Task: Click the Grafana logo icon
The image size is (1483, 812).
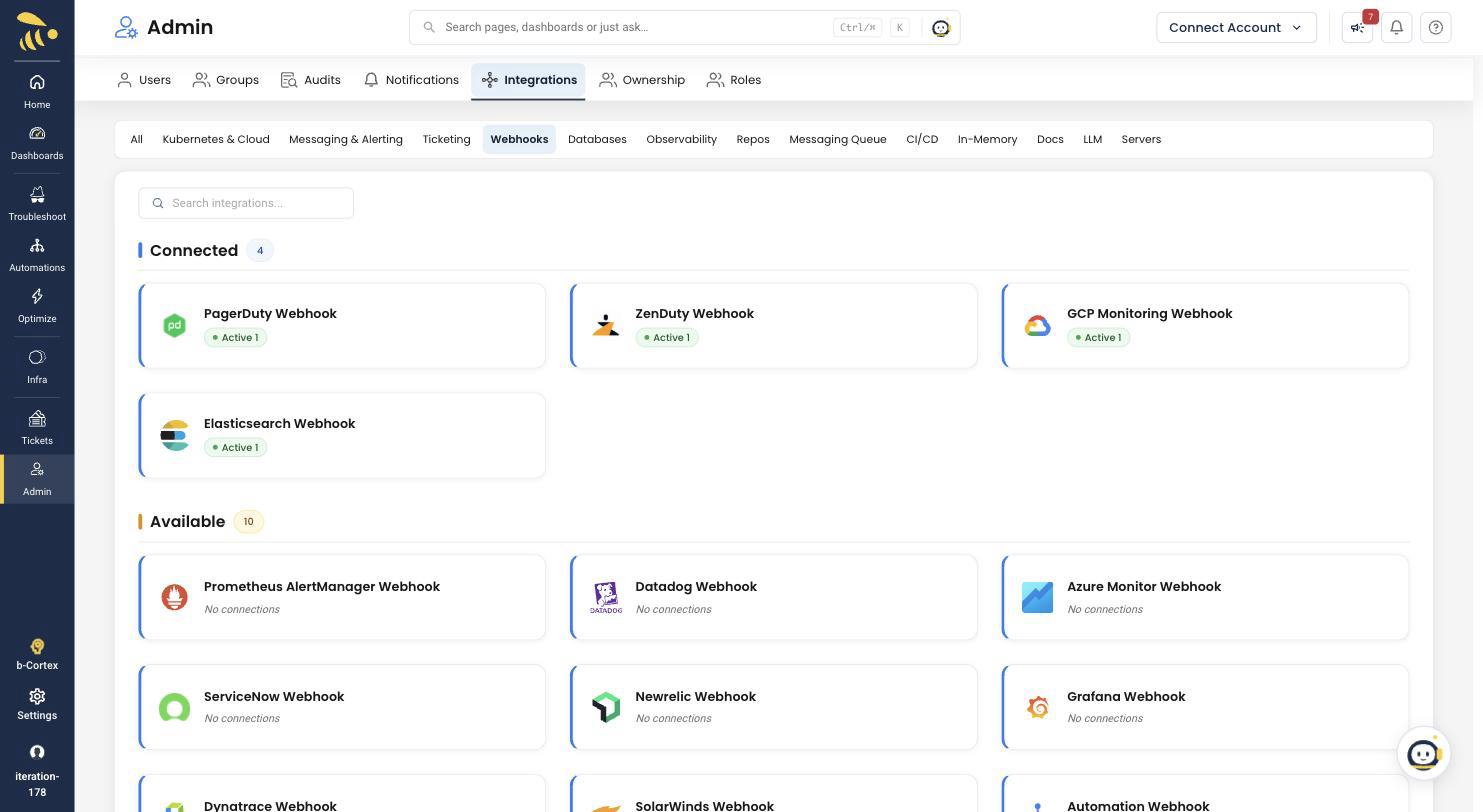Action: pyautogui.click(x=1037, y=707)
